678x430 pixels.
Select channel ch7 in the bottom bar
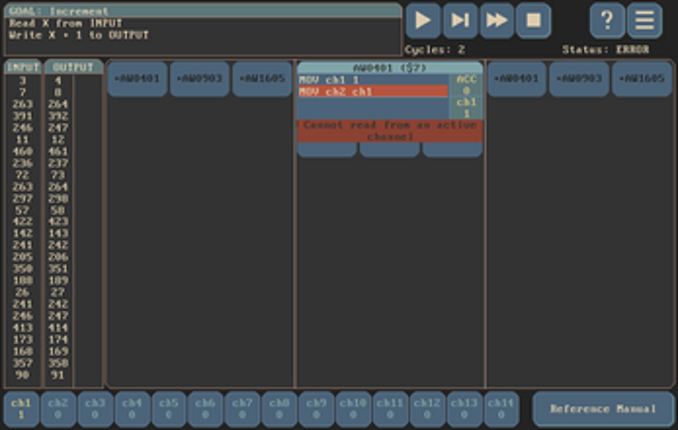tap(243, 409)
